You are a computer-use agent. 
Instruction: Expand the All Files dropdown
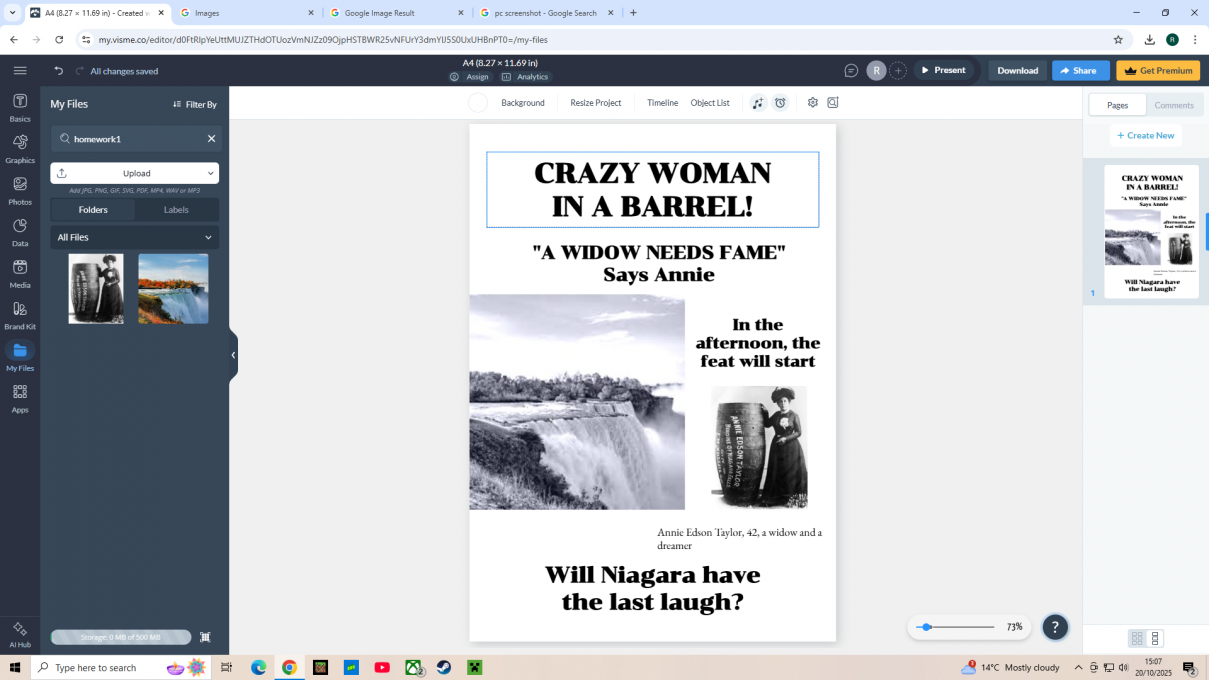[208, 238]
